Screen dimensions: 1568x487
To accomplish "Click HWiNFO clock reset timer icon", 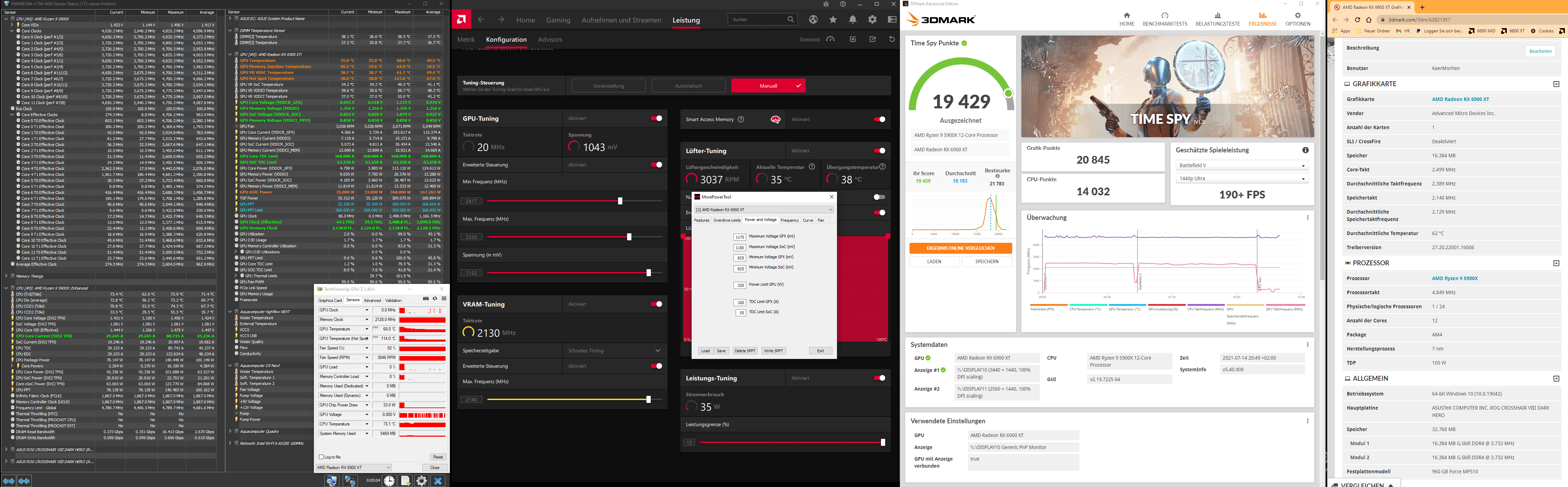I will [x=389, y=480].
